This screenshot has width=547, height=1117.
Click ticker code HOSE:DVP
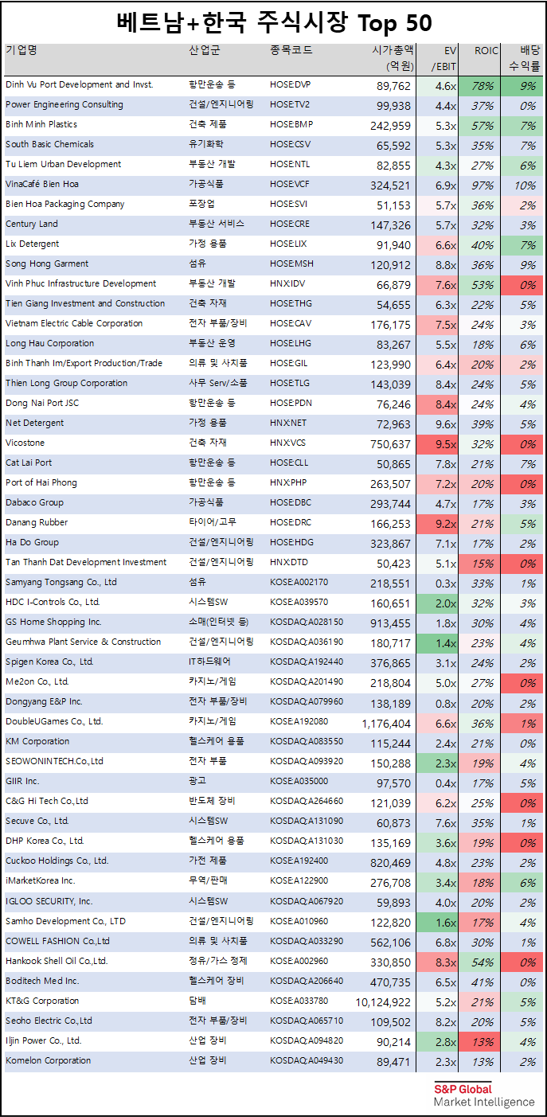coord(291,85)
